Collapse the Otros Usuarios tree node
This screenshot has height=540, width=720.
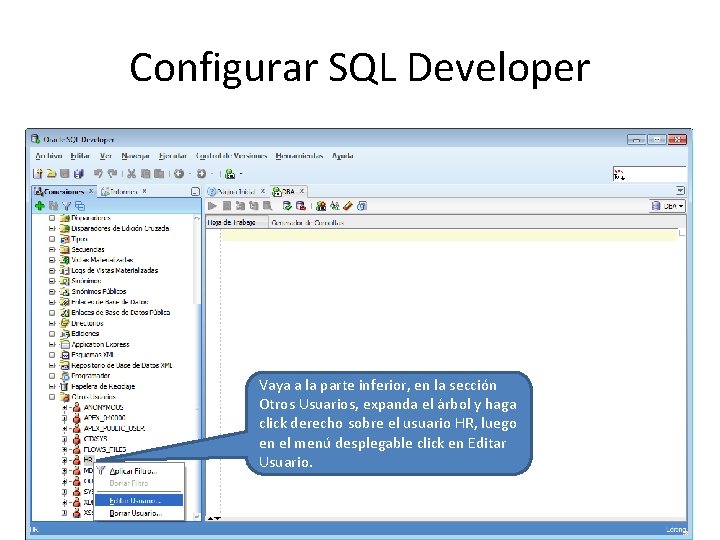(x=52, y=397)
